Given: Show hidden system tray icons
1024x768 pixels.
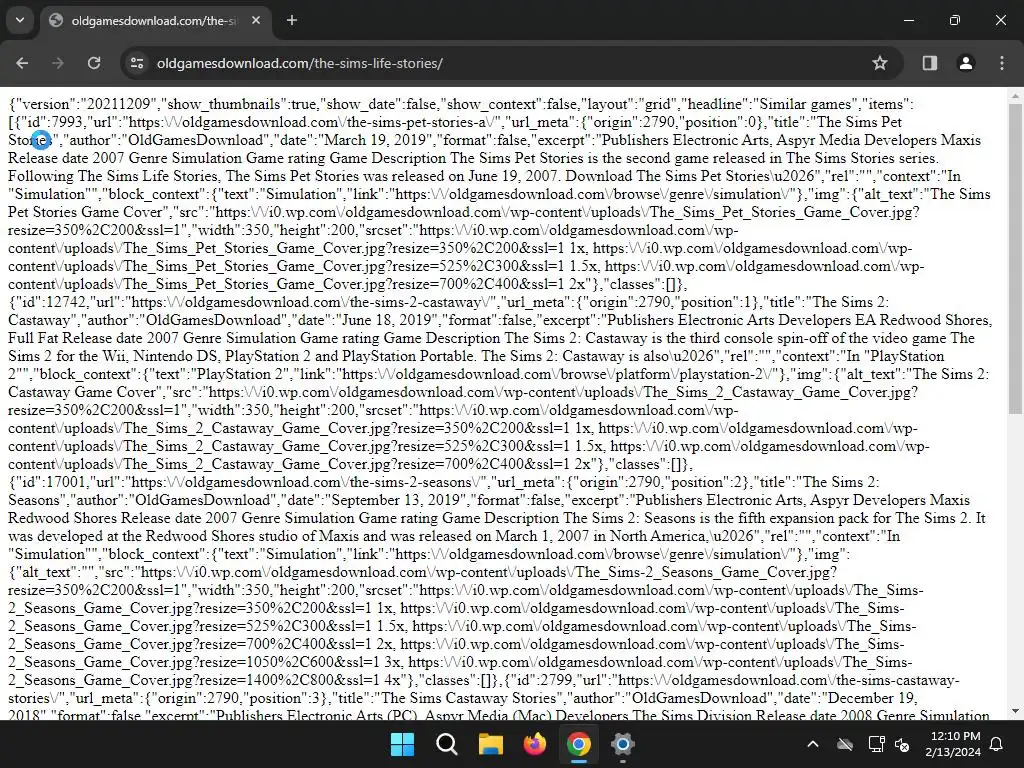Looking at the screenshot, I should click(813, 744).
